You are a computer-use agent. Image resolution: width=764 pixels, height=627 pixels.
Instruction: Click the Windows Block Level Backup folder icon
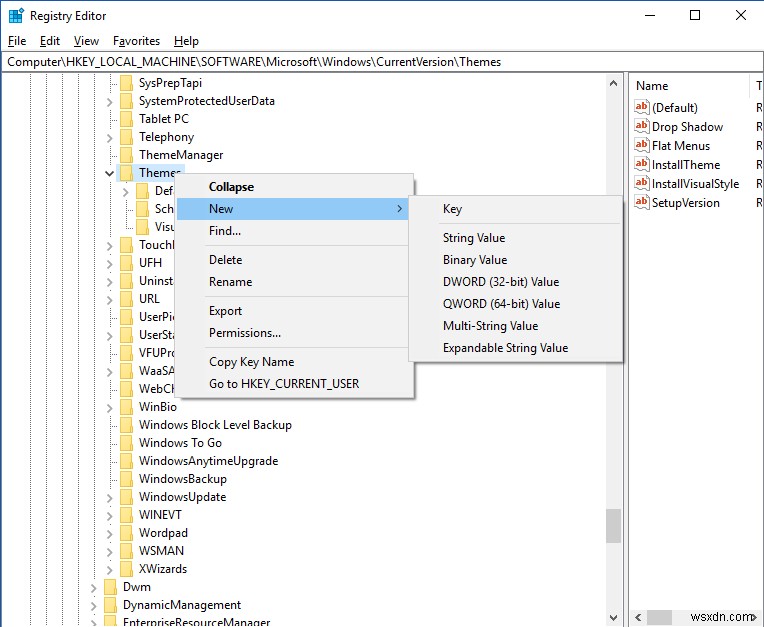click(x=126, y=425)
